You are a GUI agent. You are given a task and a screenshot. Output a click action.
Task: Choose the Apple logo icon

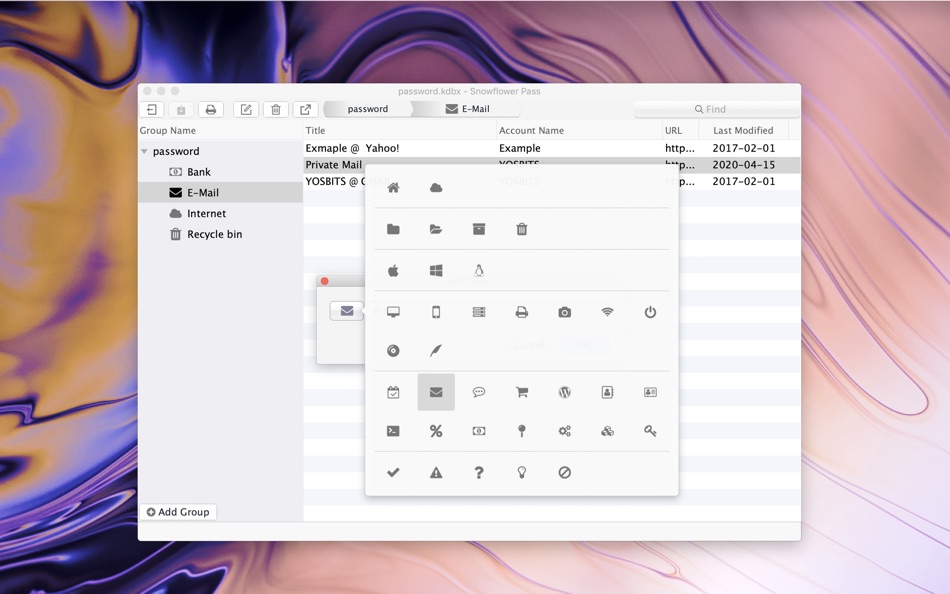[x=393, y=270]
